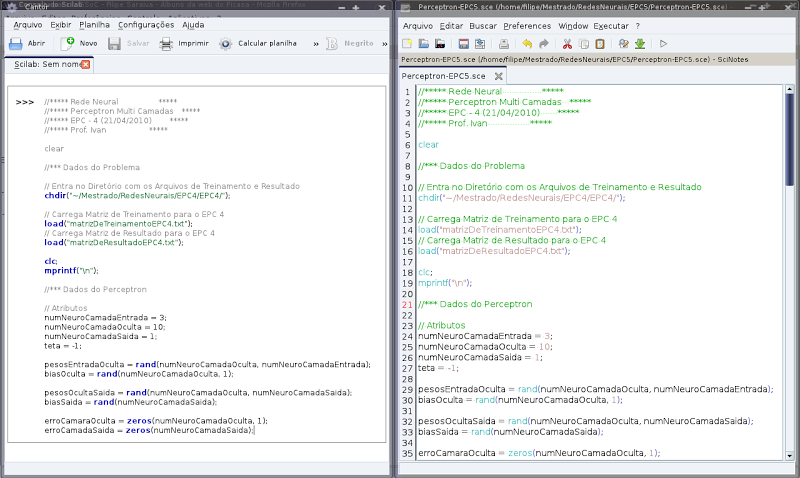The image size is (800, 478).
Task: Expand Cantor toolbar overflow chevron after Calcular planilha
Action: pyautogui.click(x=316, y=44)
